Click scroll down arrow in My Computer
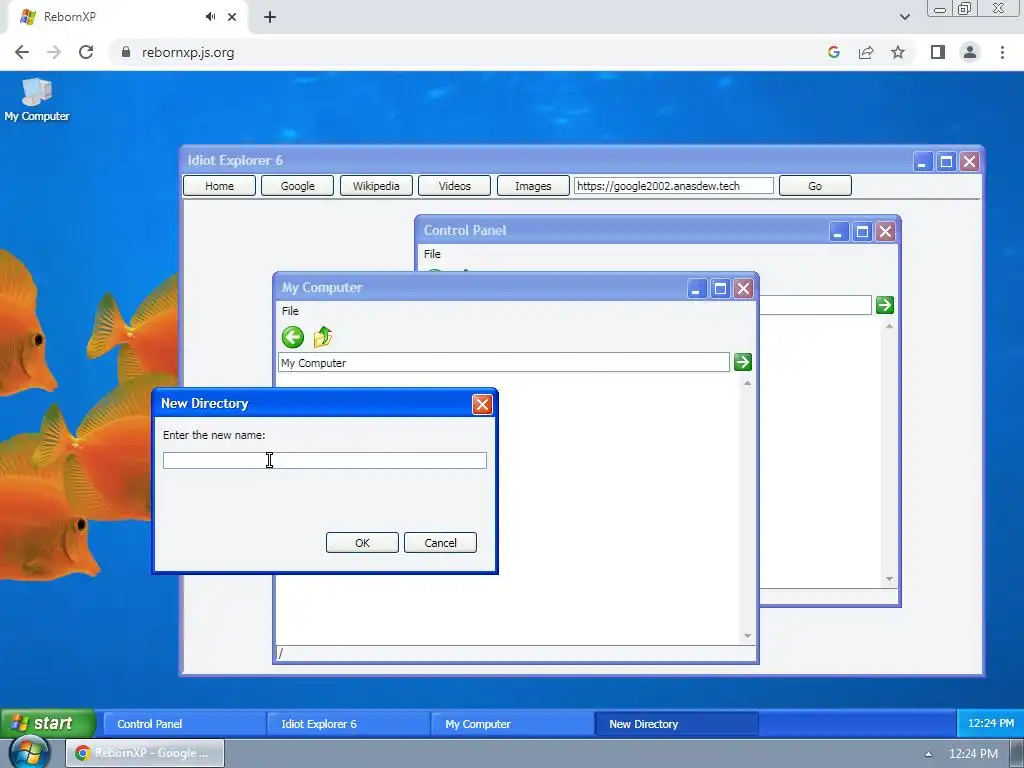The image size is (1024, 768). coord(747,636)
